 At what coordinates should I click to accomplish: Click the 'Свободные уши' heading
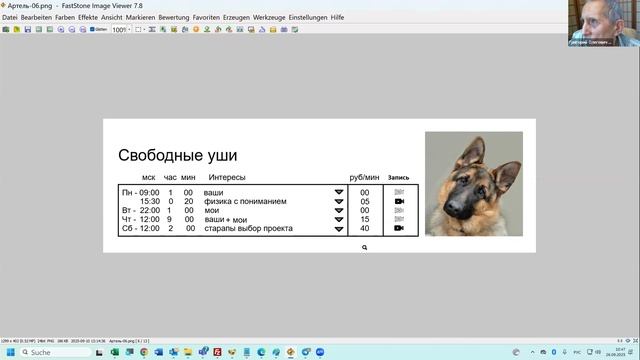click(x=178, y=155)
